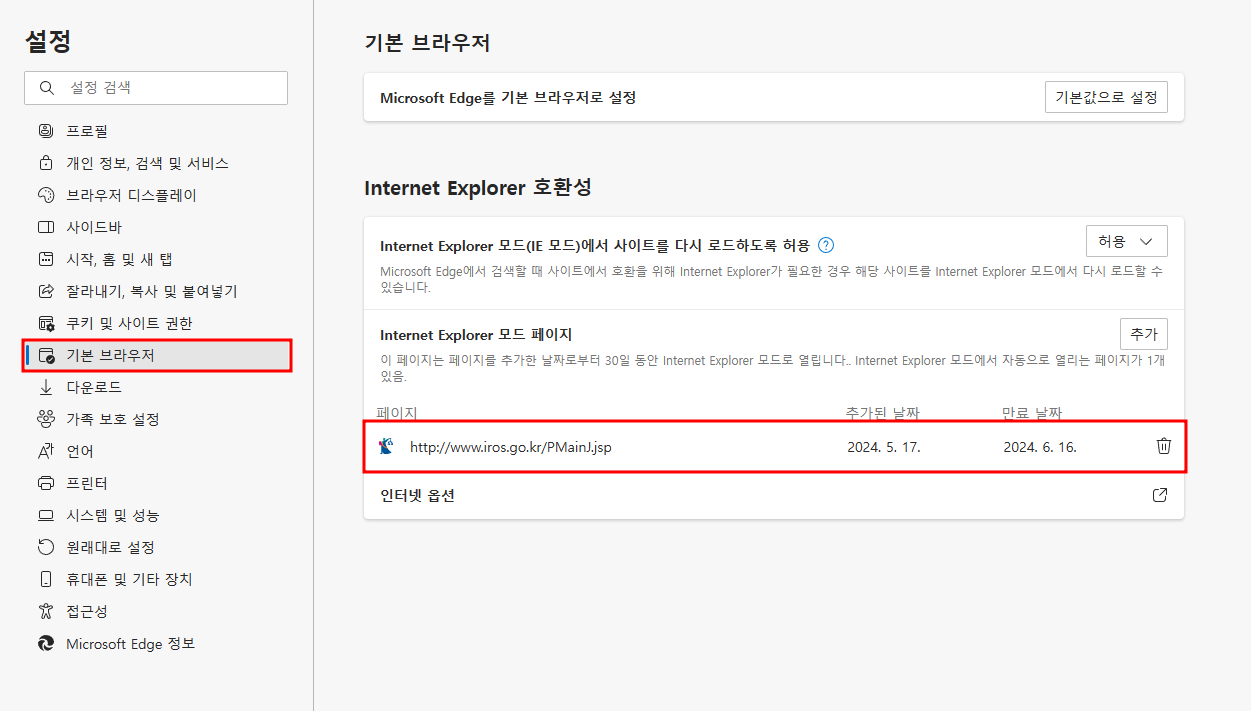Click the Microsoft Edge logo icon
Viewport: 1251px width, 711px height.
pos(45,643)
